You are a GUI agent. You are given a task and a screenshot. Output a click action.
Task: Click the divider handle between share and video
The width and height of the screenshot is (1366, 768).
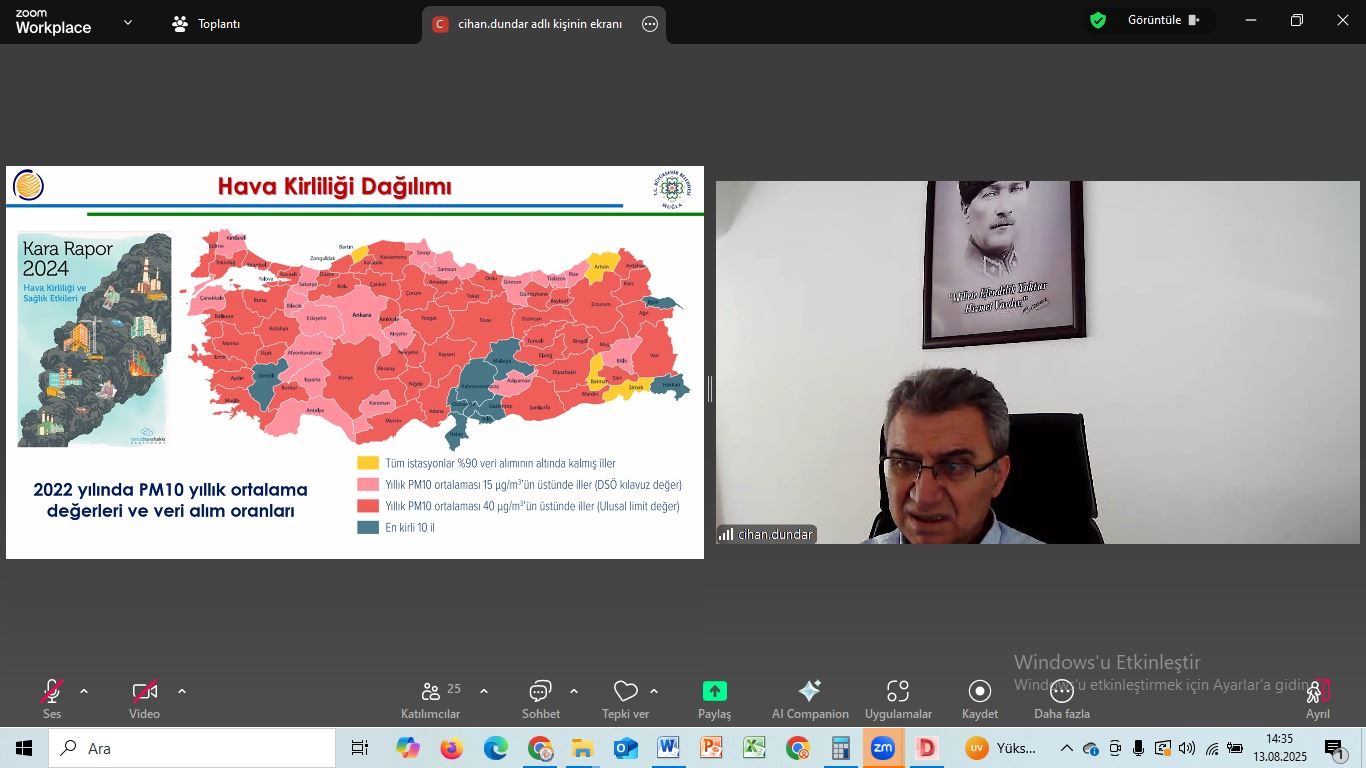pos(710,389)
